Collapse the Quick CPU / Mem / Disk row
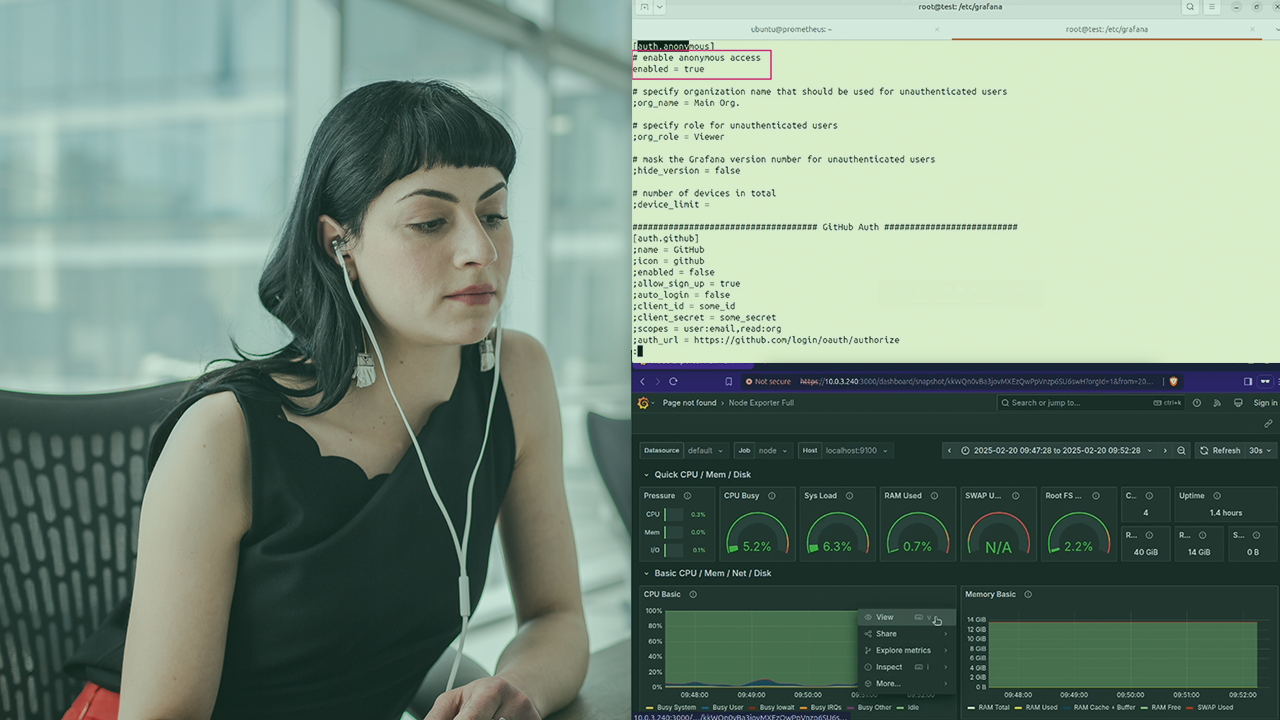Image resolution: width=1280 pixels, height=720 pixels. tap(646, 475)
